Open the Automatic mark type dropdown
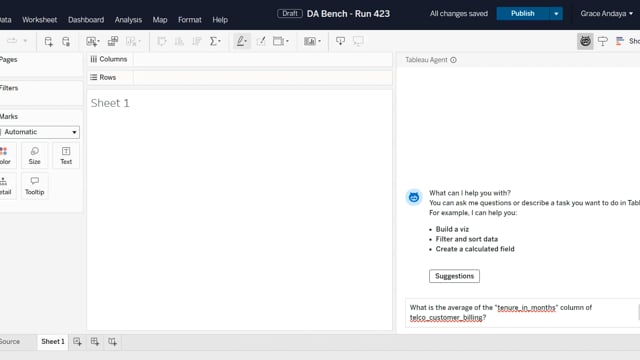Image resolution: width=640 pixels, height=360 pixels. pyautogui.click(x=40, y=132)
